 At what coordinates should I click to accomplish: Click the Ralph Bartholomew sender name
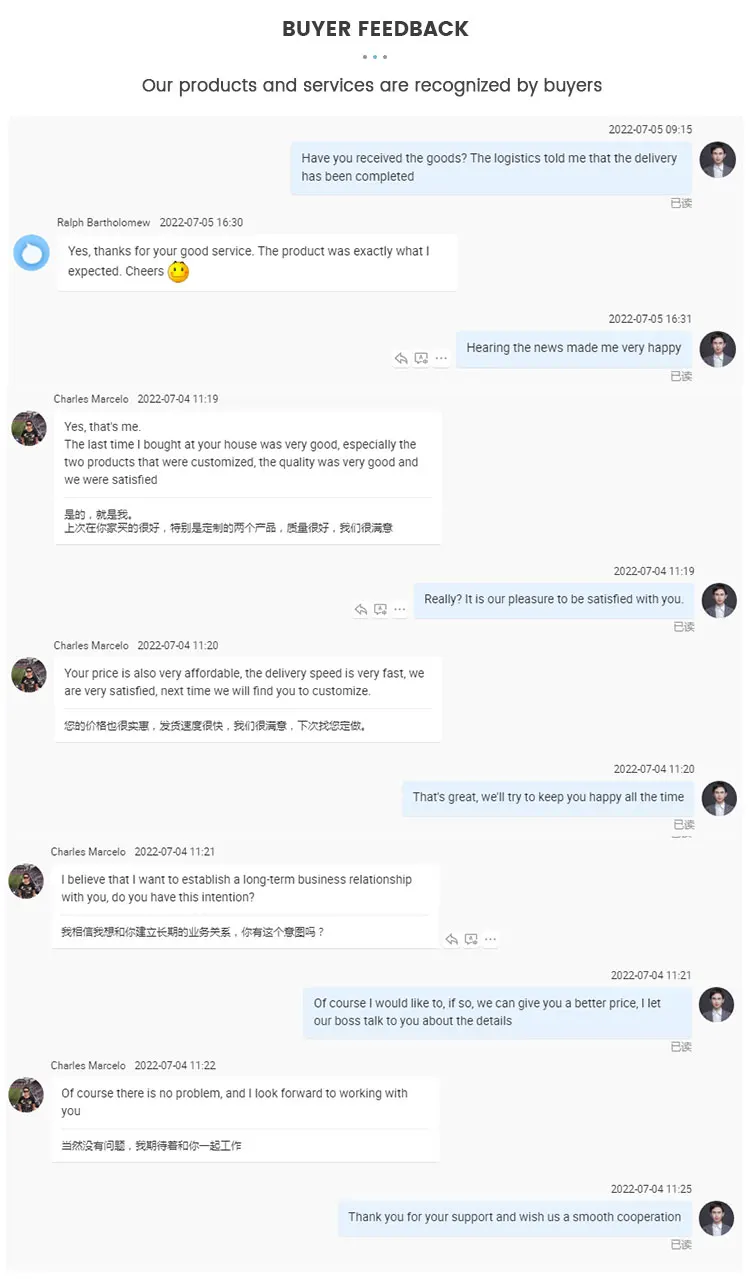[104, 223]
